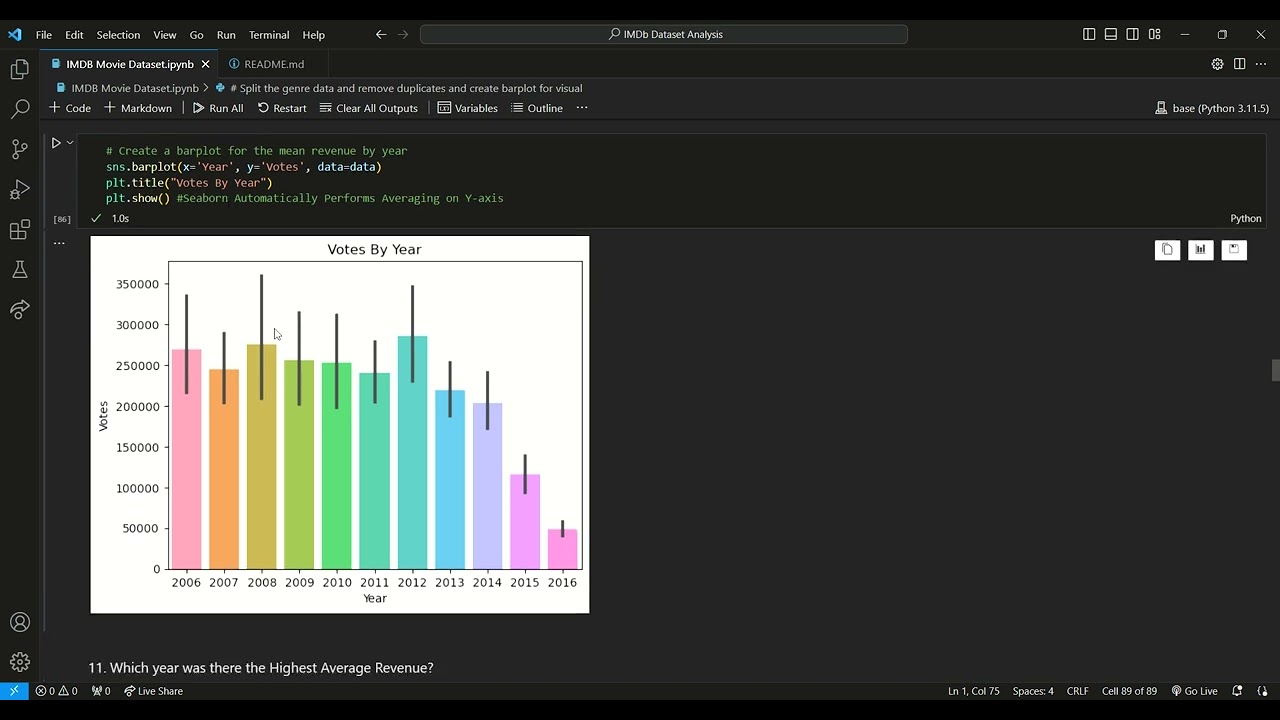The width and height of the screenshot is (1280, 720).
Task: Open the View menu
Action: (165, 34)
